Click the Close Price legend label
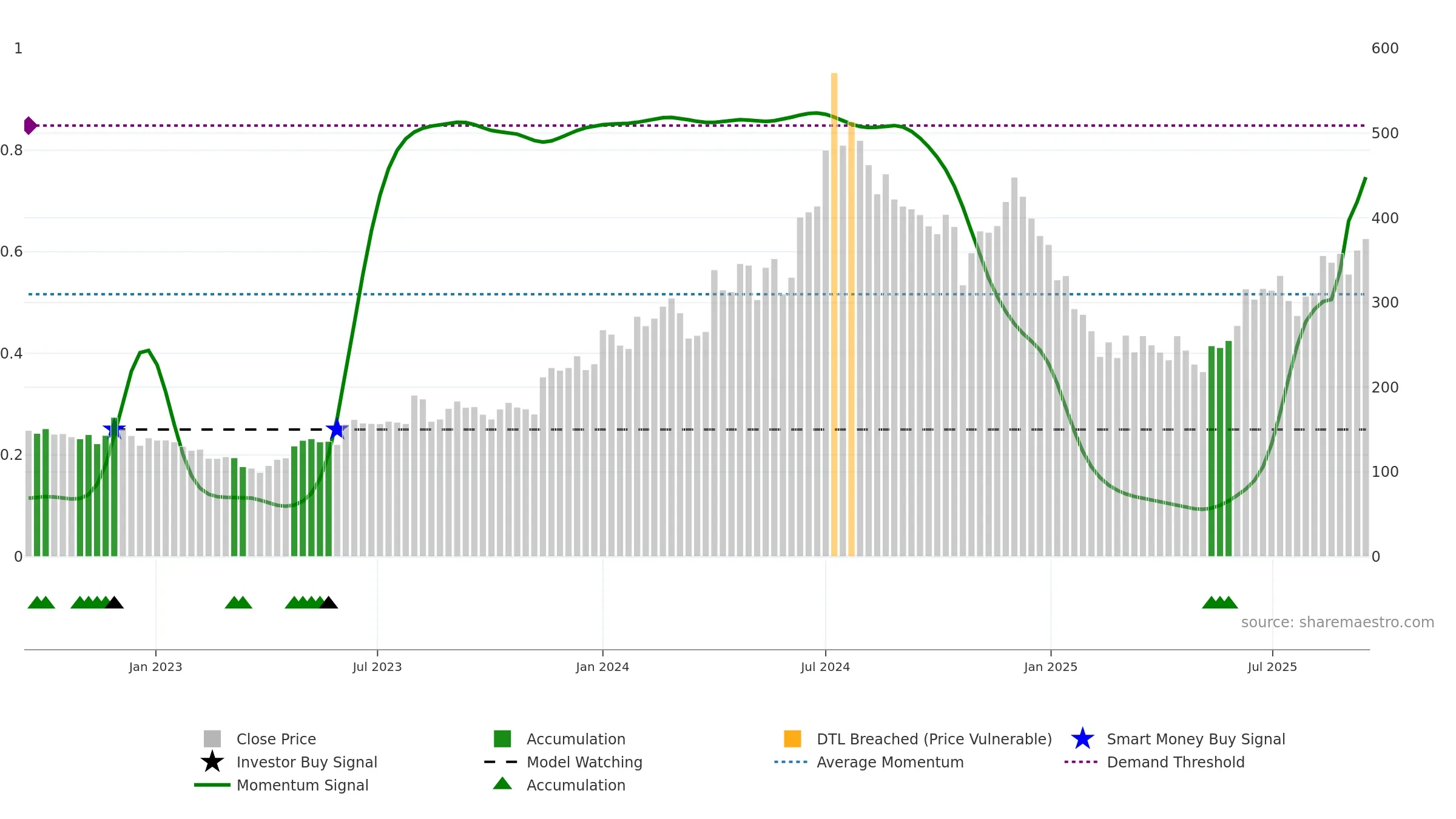Image resolution: width=1456 pixels, height=819 pixels. coord(276,739)
